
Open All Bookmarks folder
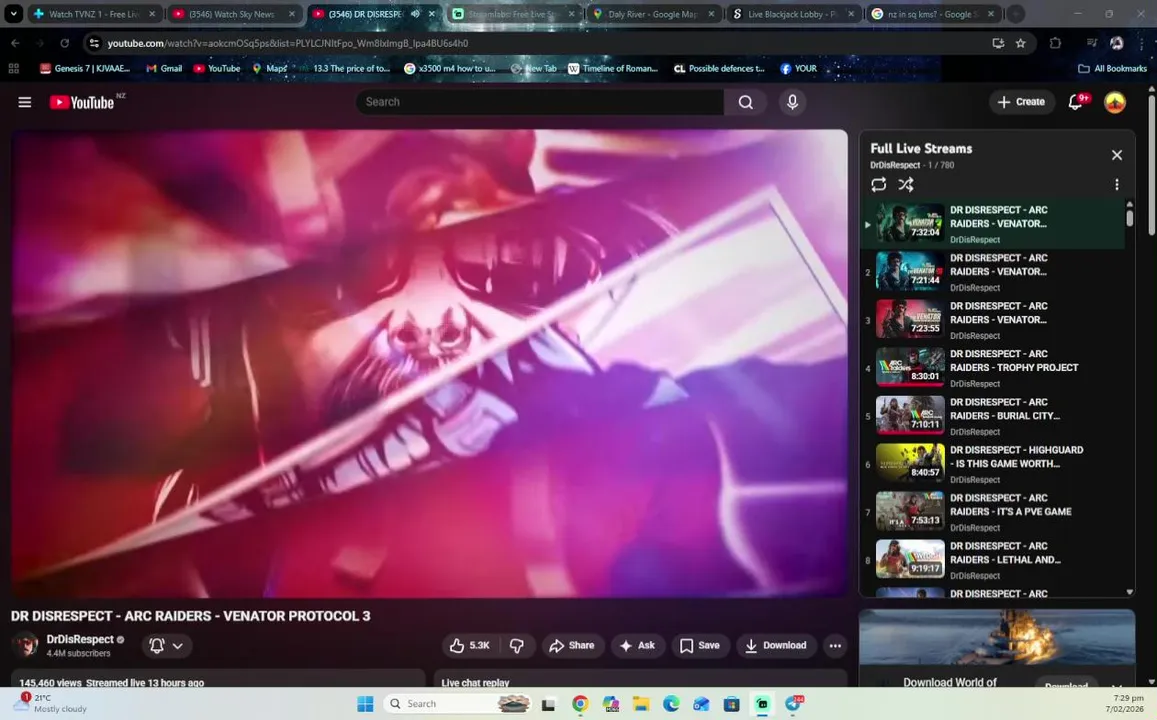[x=1112, y=68]
